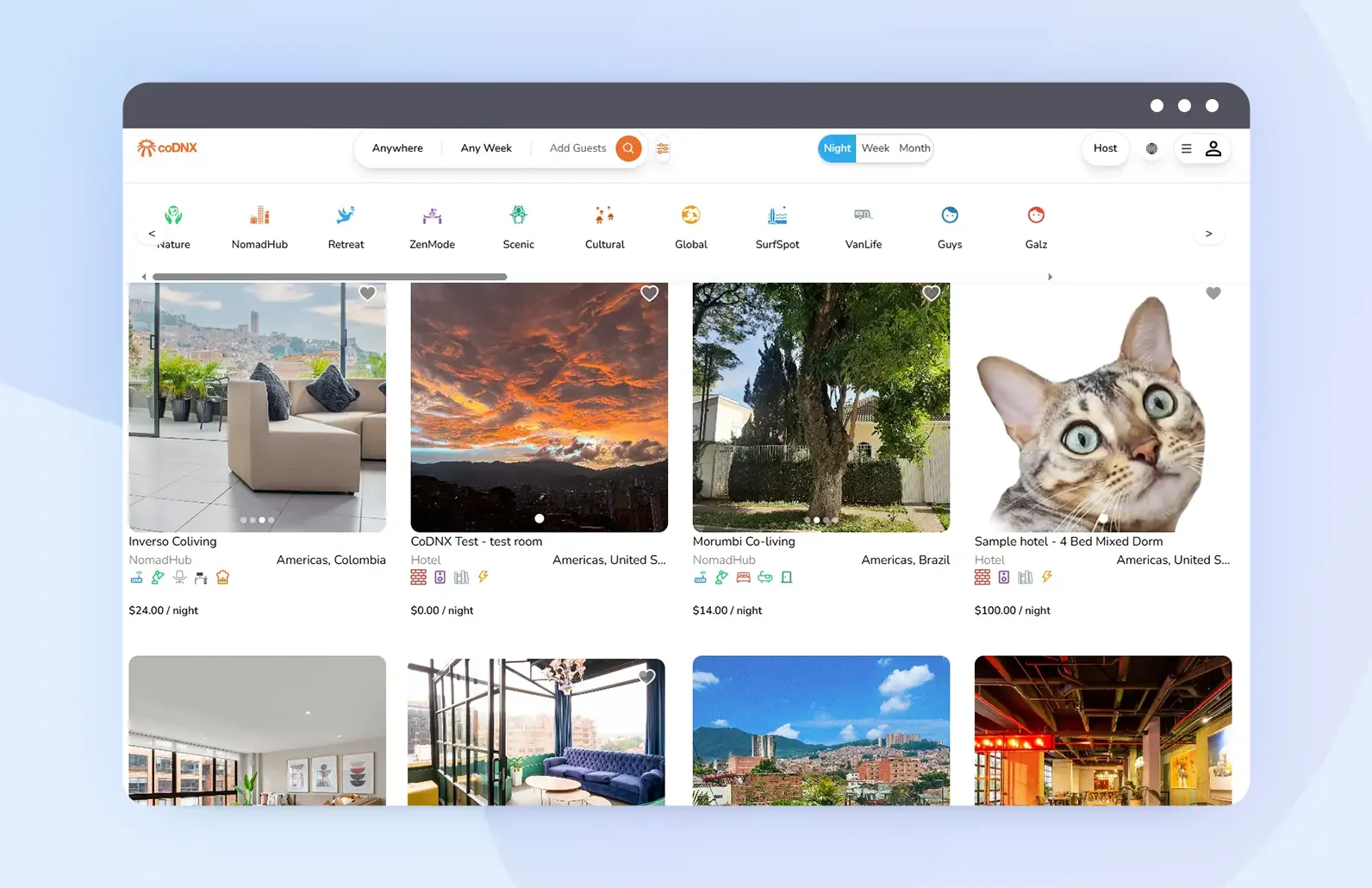1372x888 pixels.
Task: Open the city skyline mountain photo
Action: [820, 730]
